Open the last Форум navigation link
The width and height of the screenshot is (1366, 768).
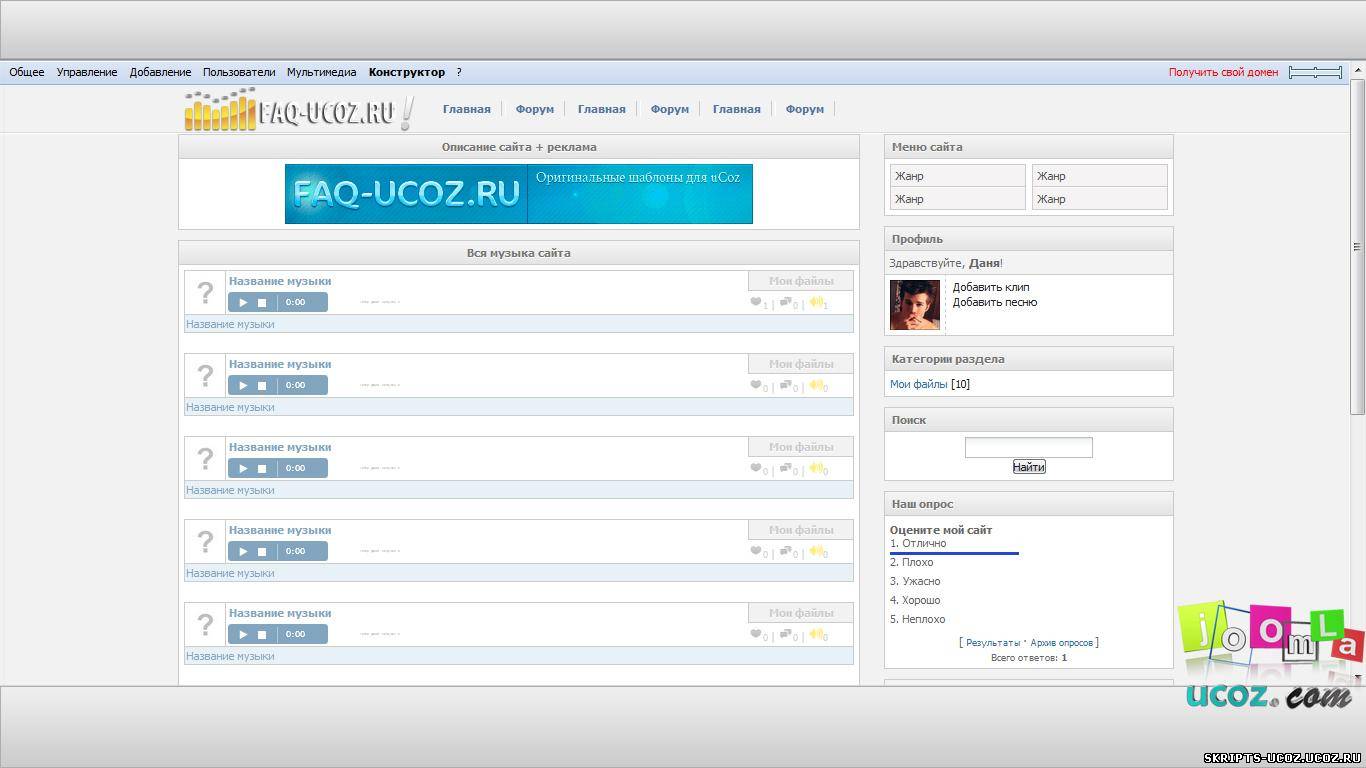(x=805, y=109)
